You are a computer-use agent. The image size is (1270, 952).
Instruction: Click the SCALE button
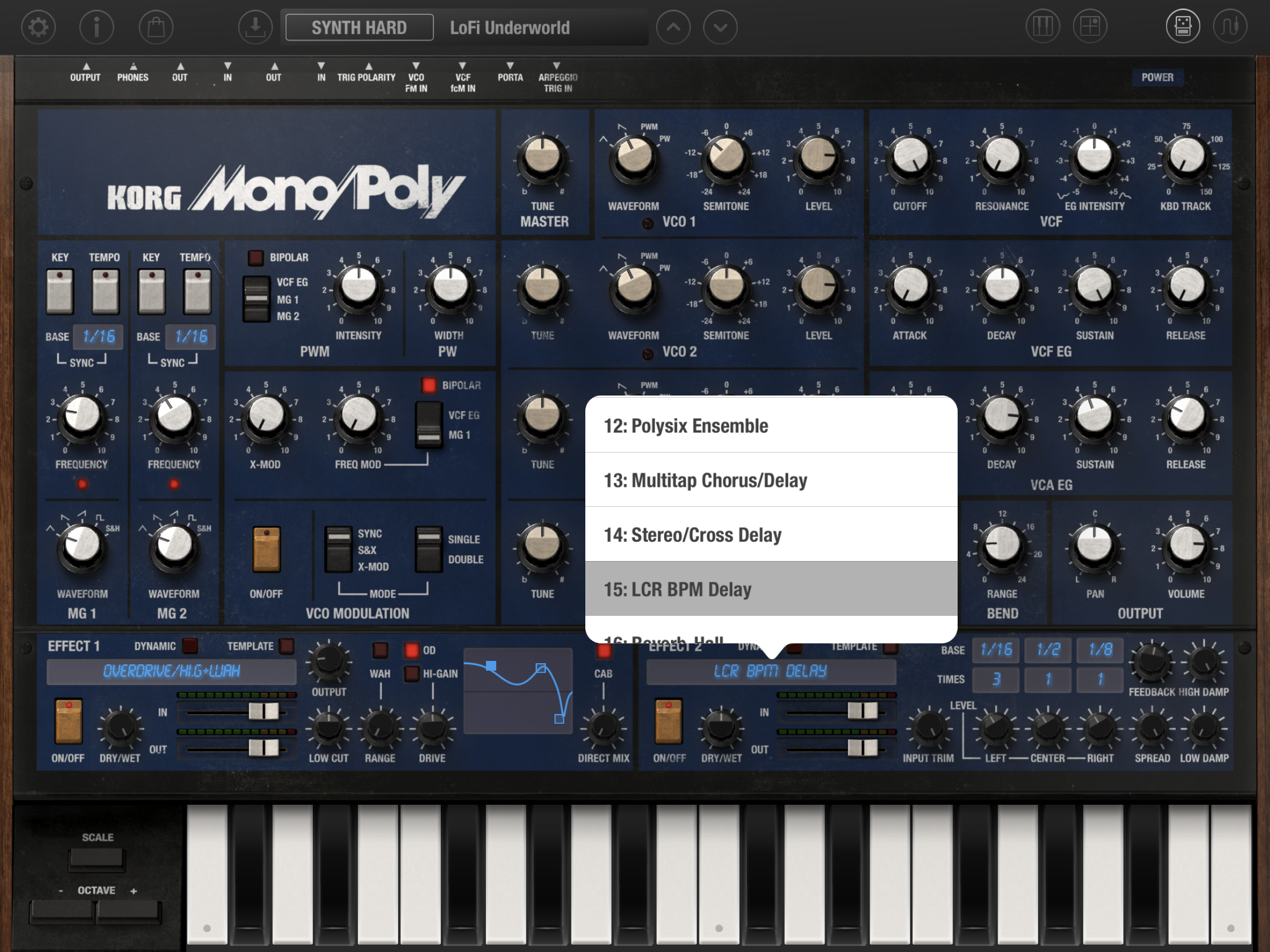[x=97, y=859]
